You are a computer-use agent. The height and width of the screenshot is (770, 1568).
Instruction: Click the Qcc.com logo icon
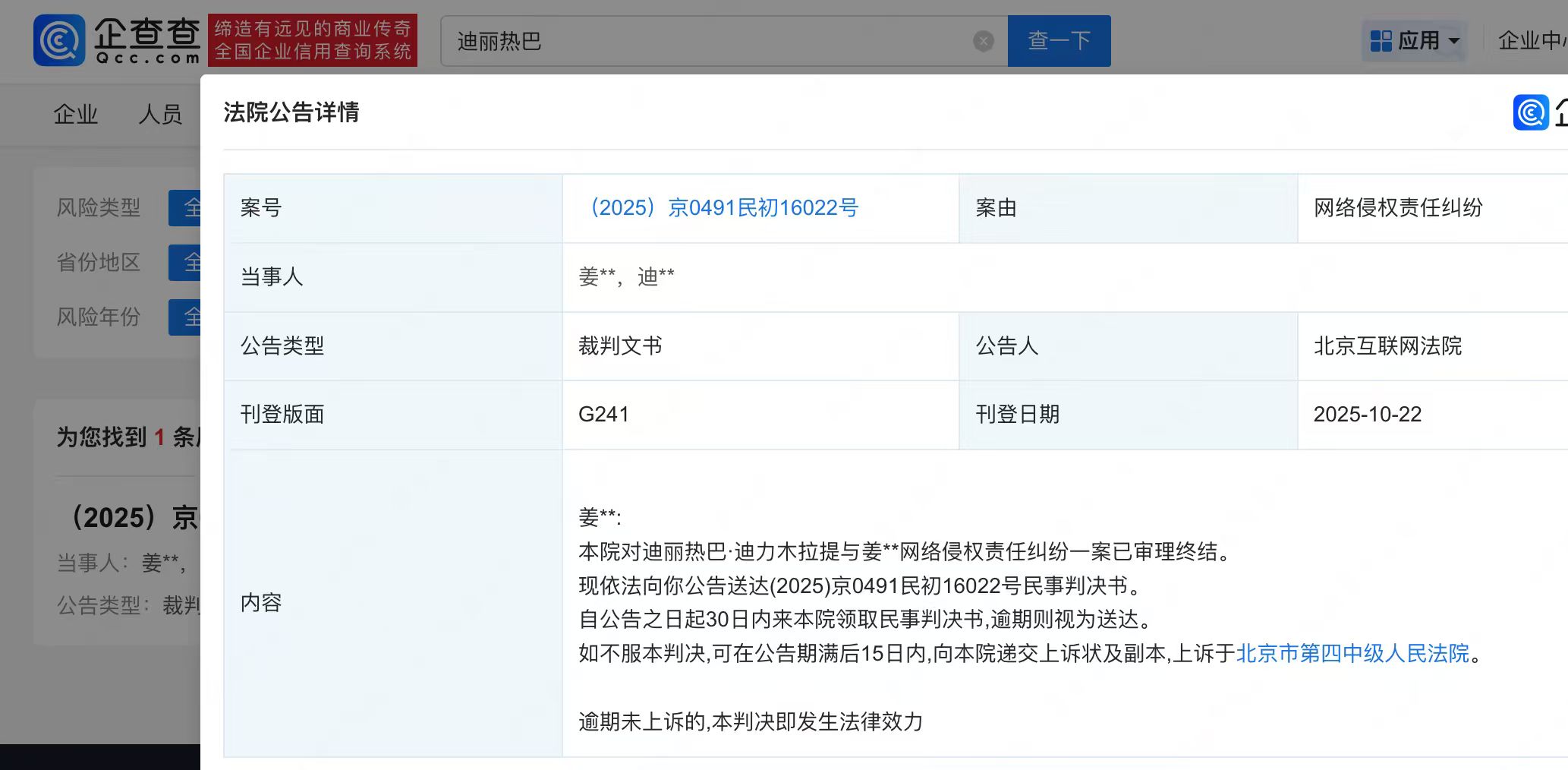coord(58,40)
